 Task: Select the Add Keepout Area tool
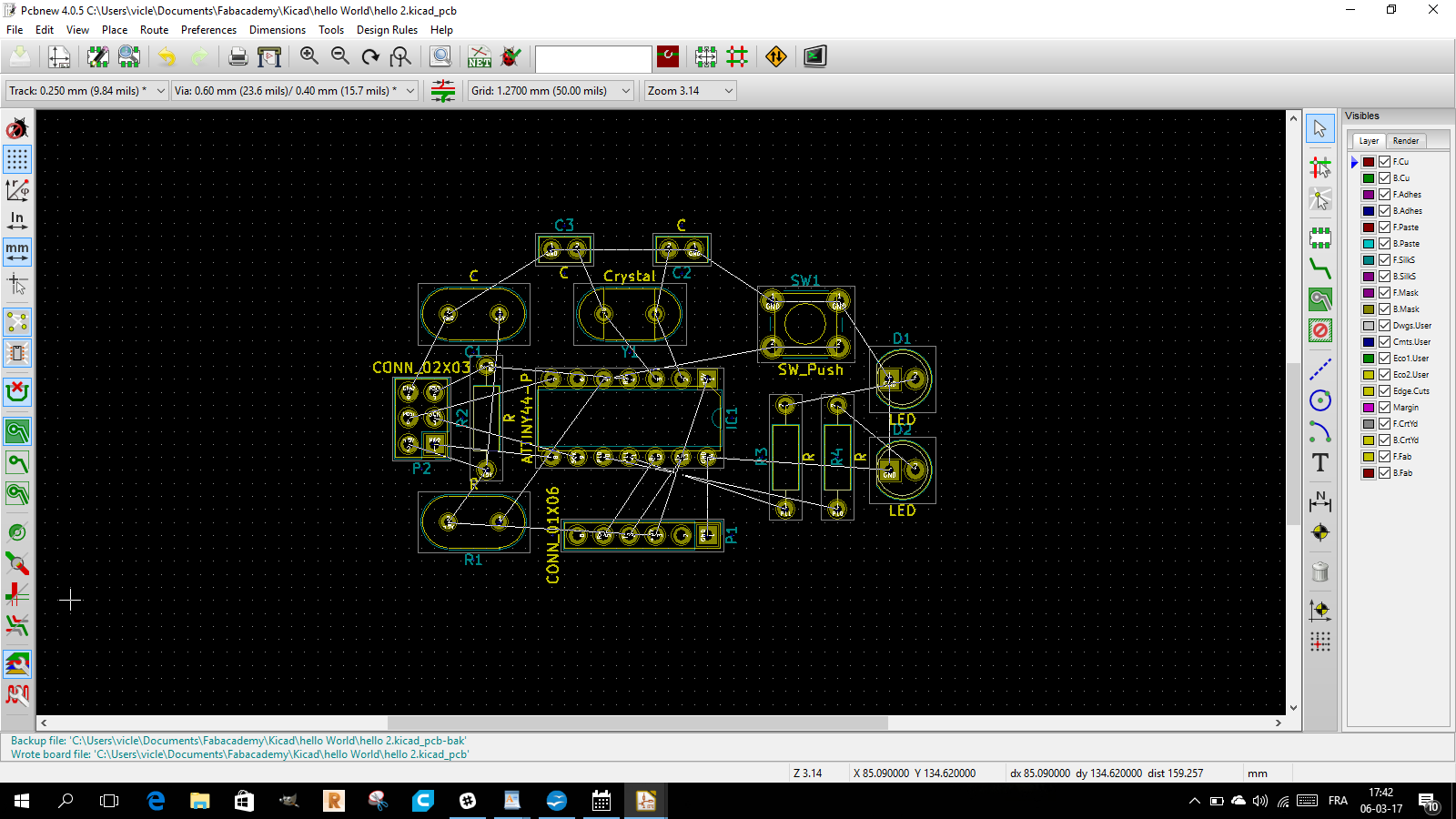(x=1320, y=330)
